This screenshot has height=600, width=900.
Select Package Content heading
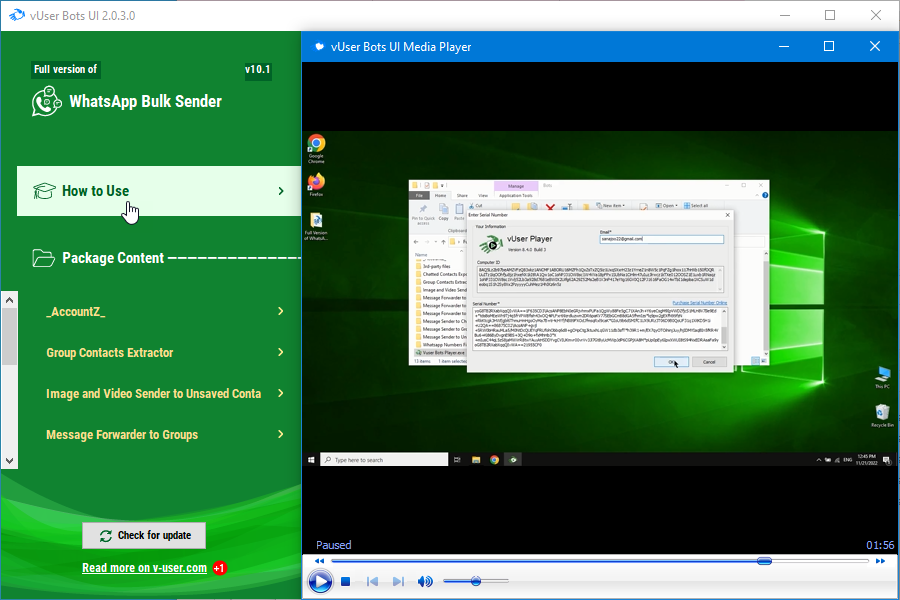click(x=113, y=258)
